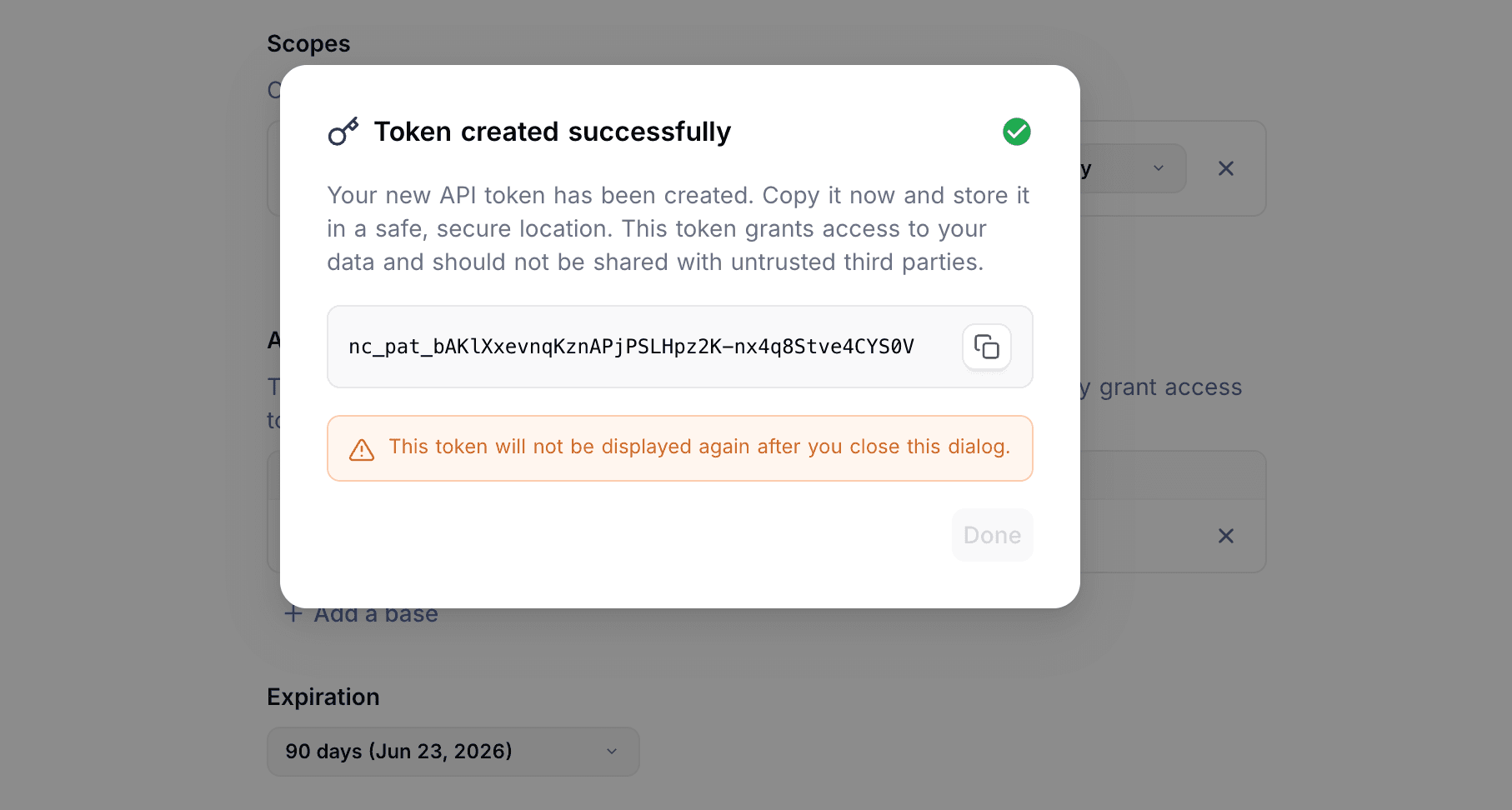This screenshot has width=1512, height=810.
Task: Click the X icon in the lower base row
Action: pyautogui.click(x=1225, y=536)
